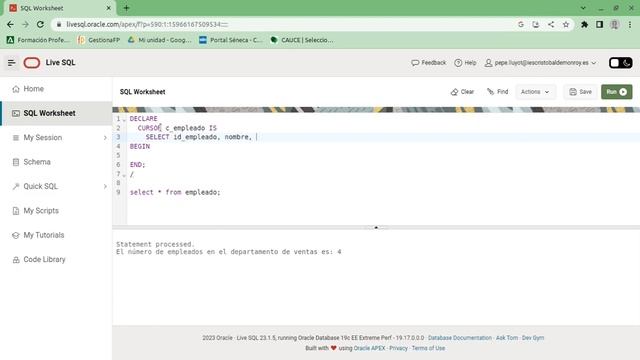Open Chrome three-dot menu

[630, 24]
